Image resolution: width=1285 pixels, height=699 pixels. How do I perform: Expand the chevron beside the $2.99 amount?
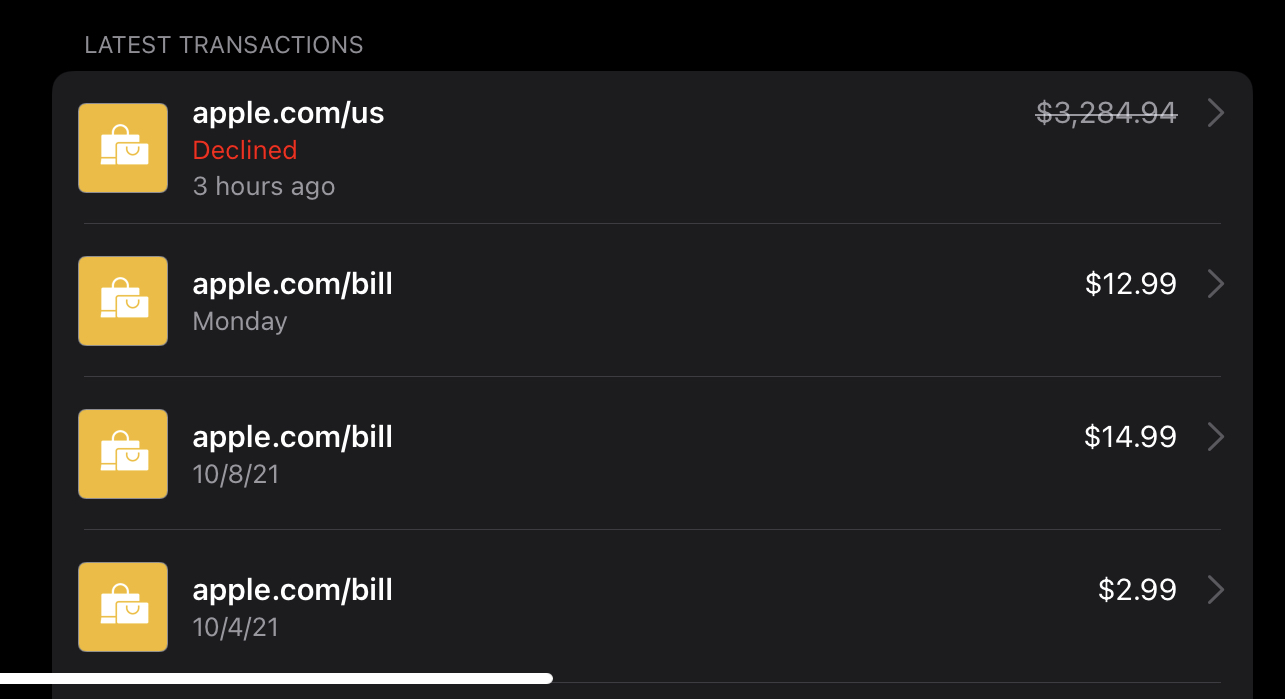(1215, 590)
